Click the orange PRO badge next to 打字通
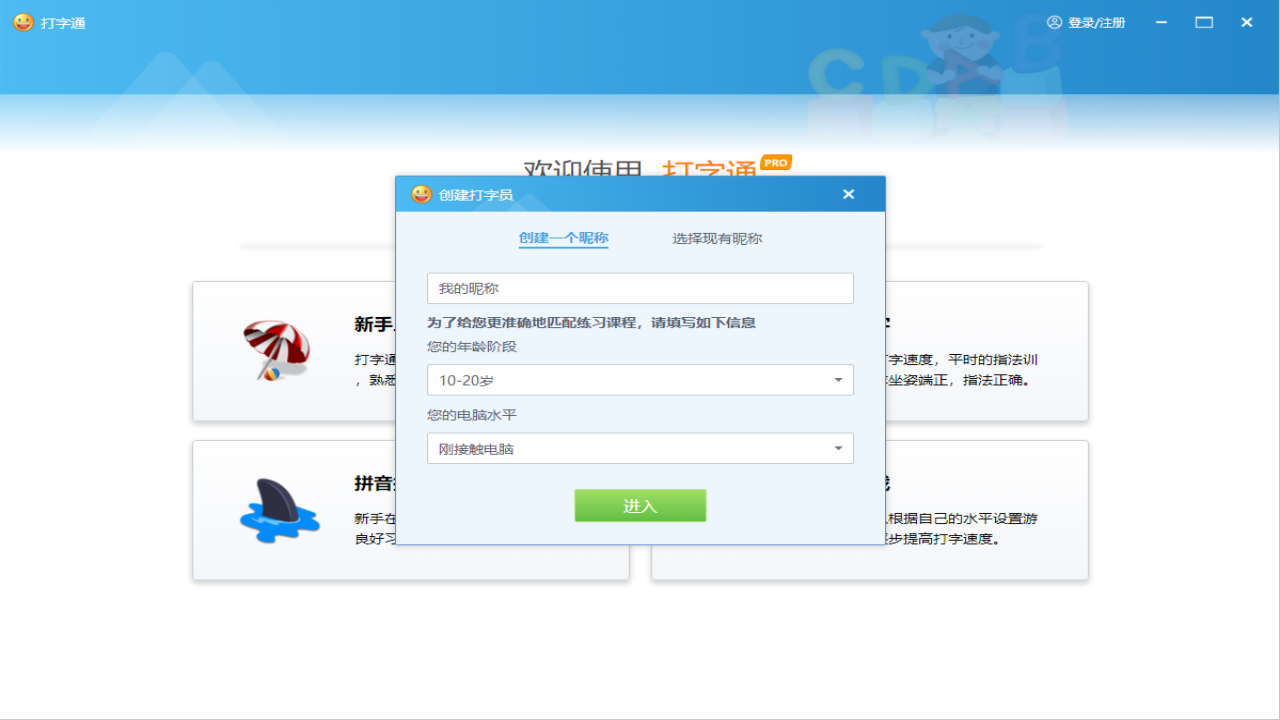The height and width of the screenshot is (720, 1280). (775, 162)
